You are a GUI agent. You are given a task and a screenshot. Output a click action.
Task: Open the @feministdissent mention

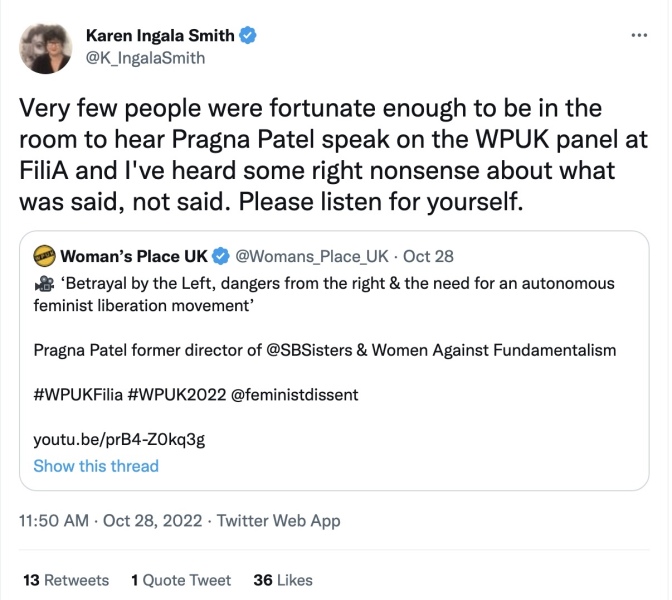(x=297, y=394)
